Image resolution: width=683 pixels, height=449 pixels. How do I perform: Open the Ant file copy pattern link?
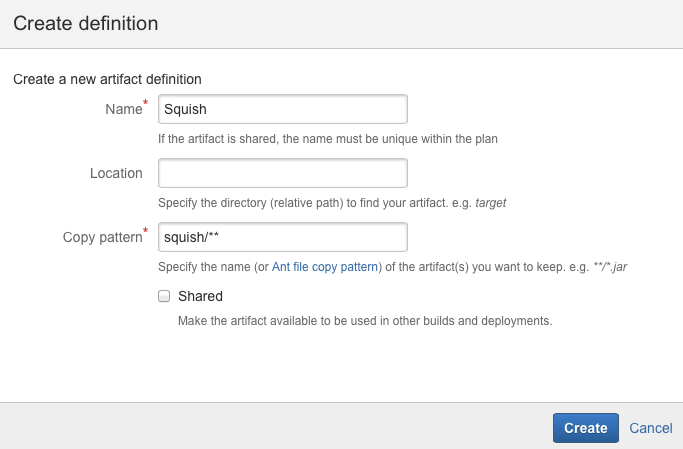[325, 267]
